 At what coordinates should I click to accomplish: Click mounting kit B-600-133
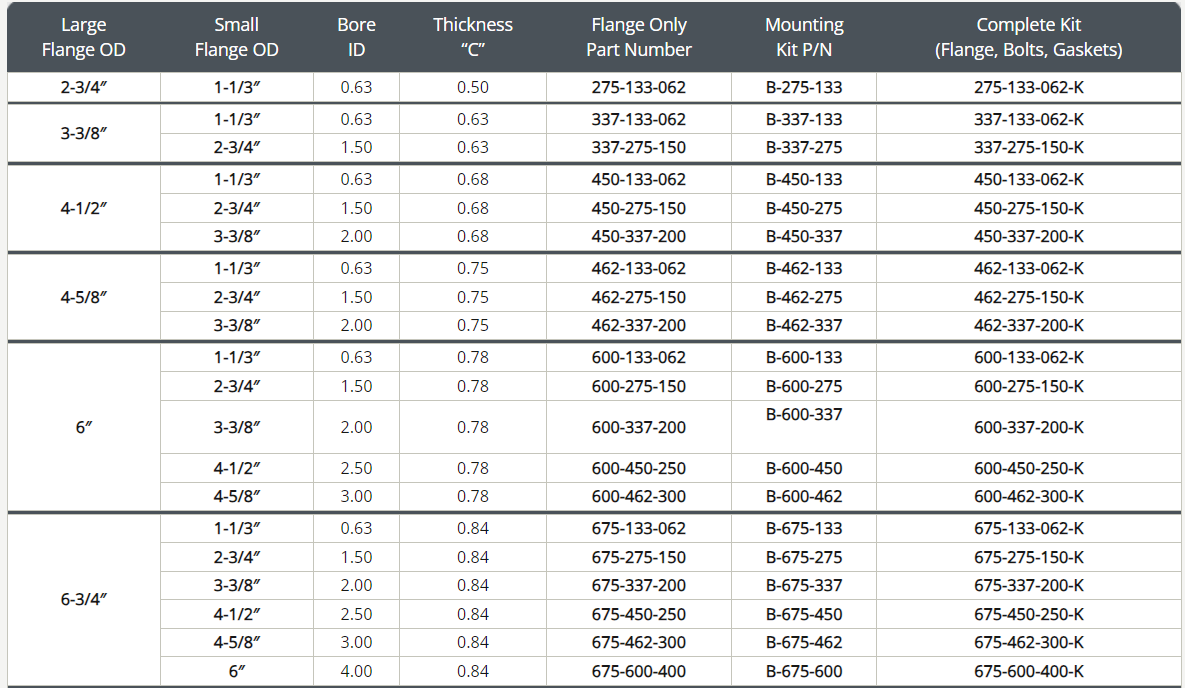pos(804,358)
